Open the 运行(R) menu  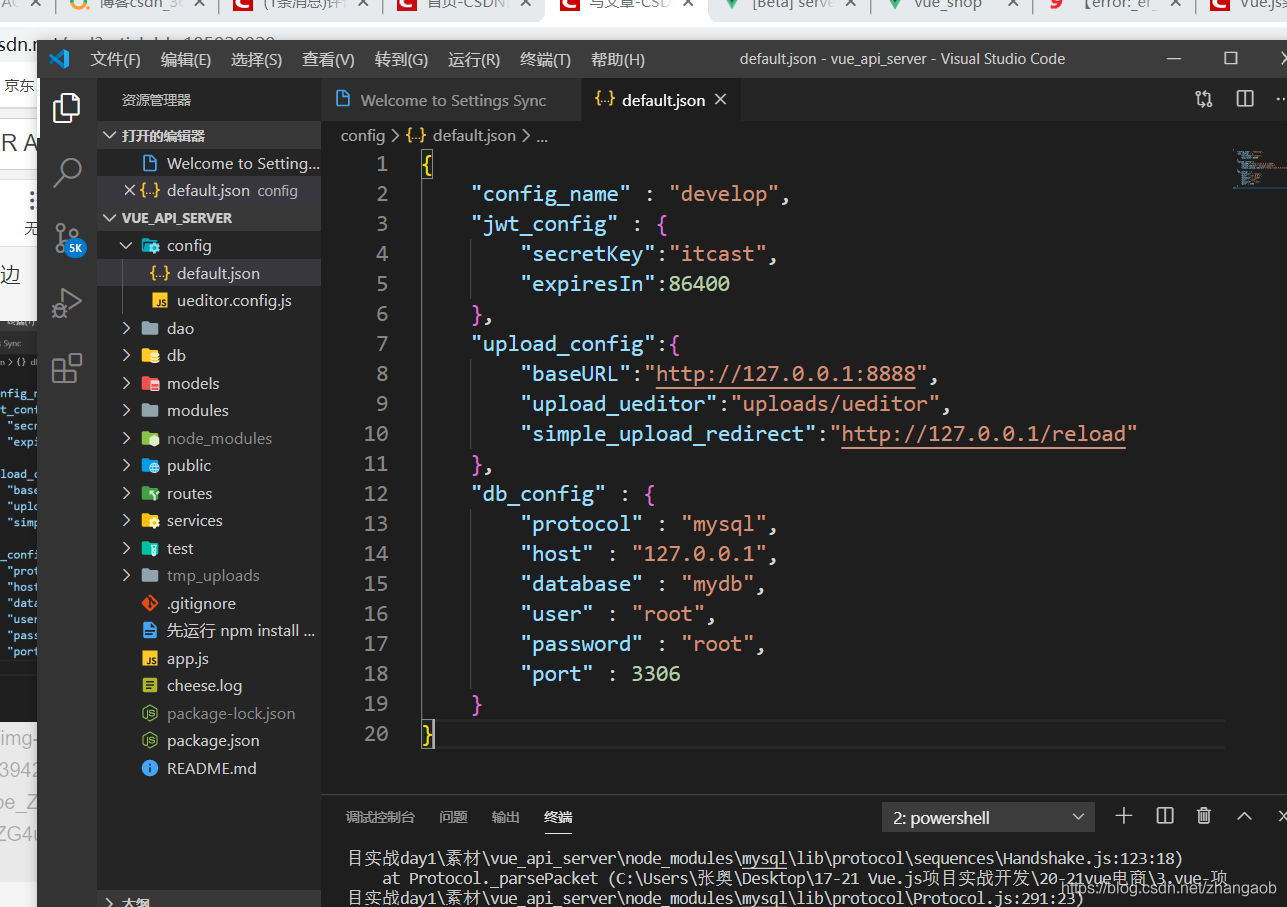click(474, 59)
